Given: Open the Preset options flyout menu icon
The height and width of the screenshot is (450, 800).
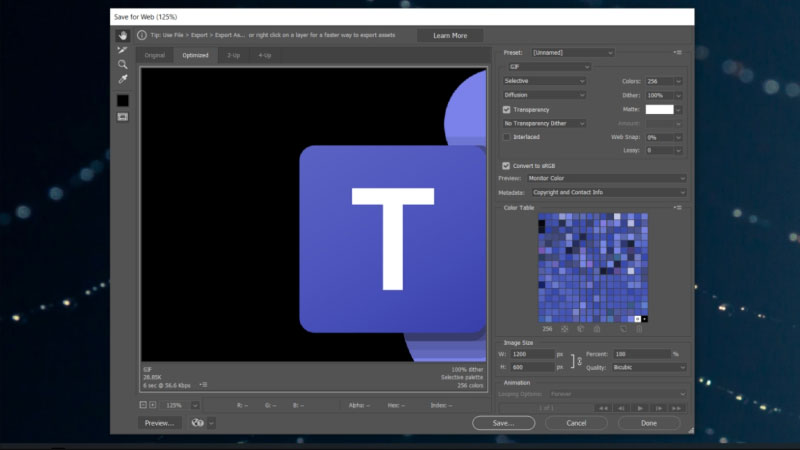Looking at the screenshot, I should (x=678, y=53).
